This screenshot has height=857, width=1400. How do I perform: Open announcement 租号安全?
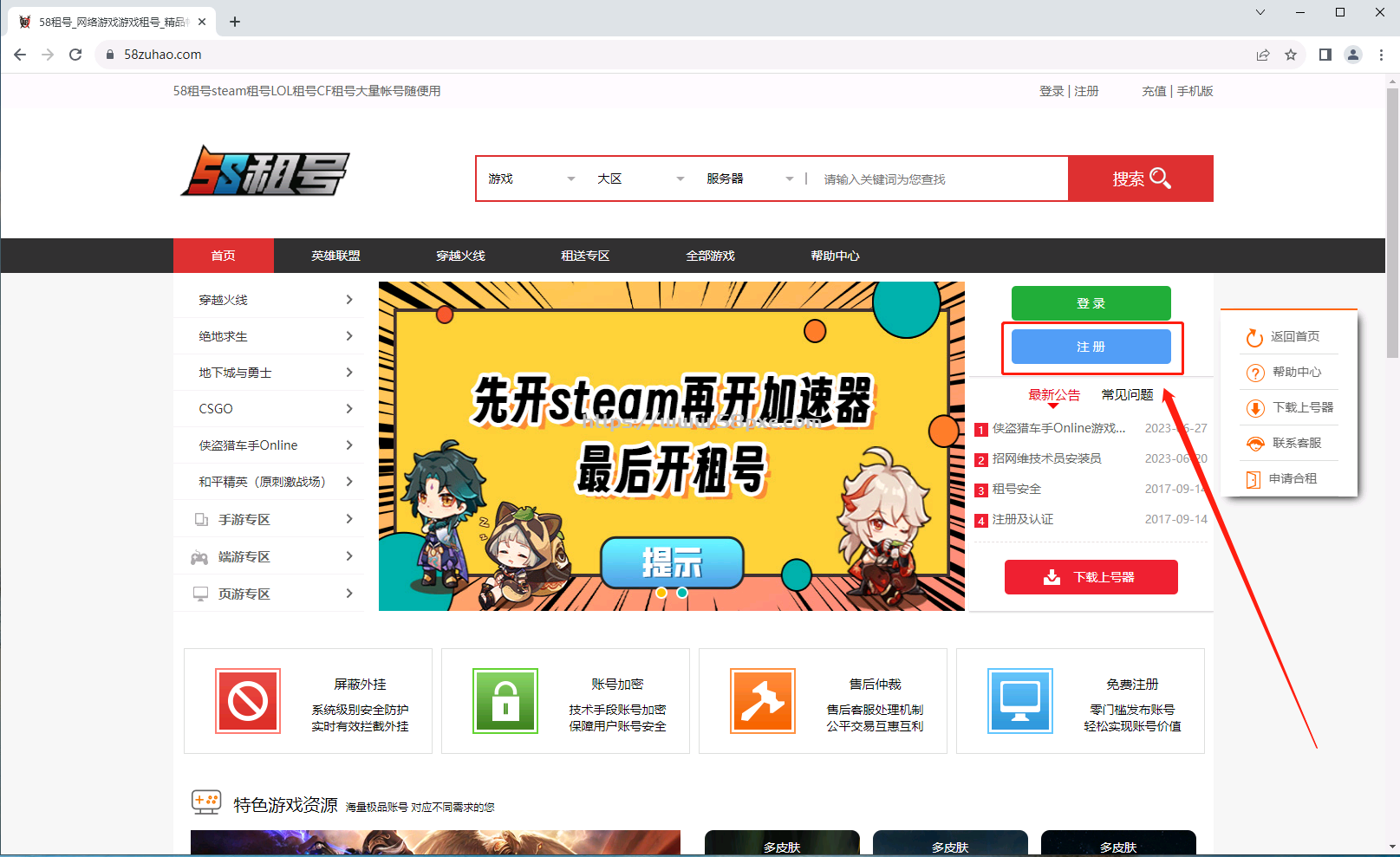[x=1016, y=489]
